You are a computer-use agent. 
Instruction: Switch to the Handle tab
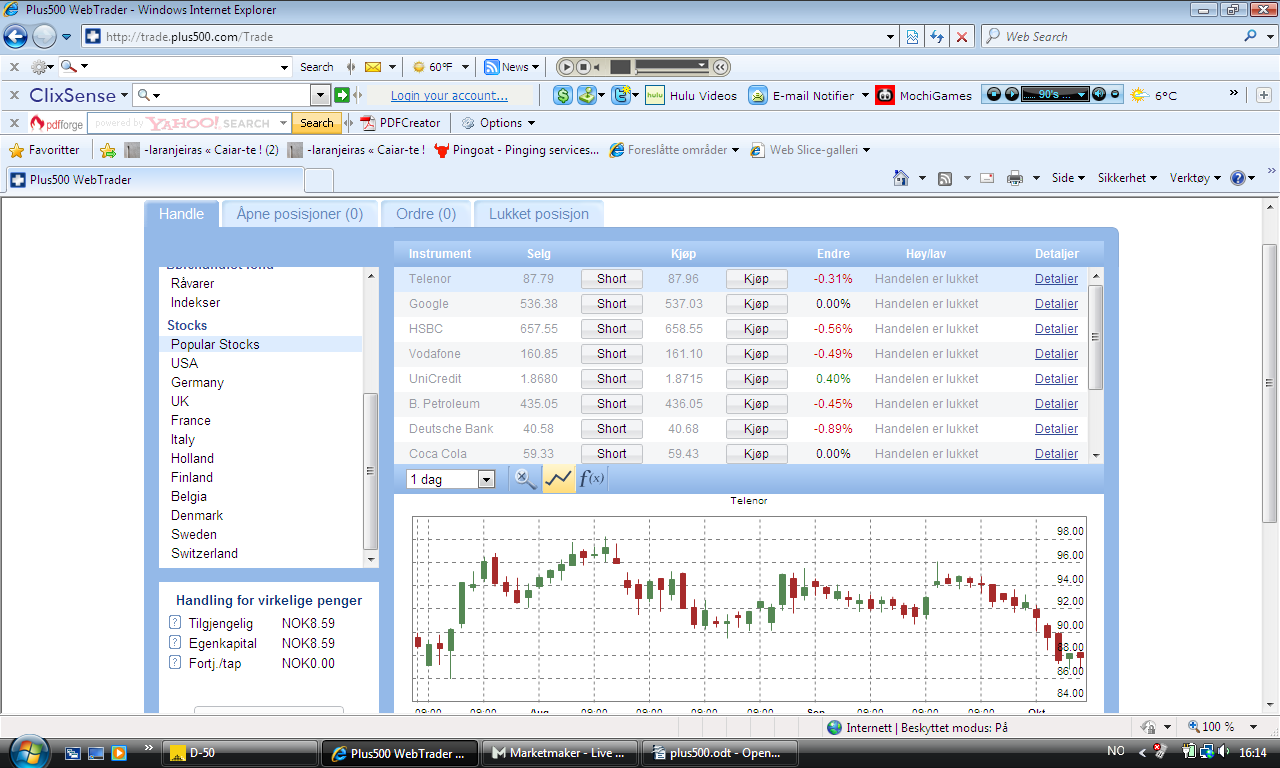(x=181, y=214)
